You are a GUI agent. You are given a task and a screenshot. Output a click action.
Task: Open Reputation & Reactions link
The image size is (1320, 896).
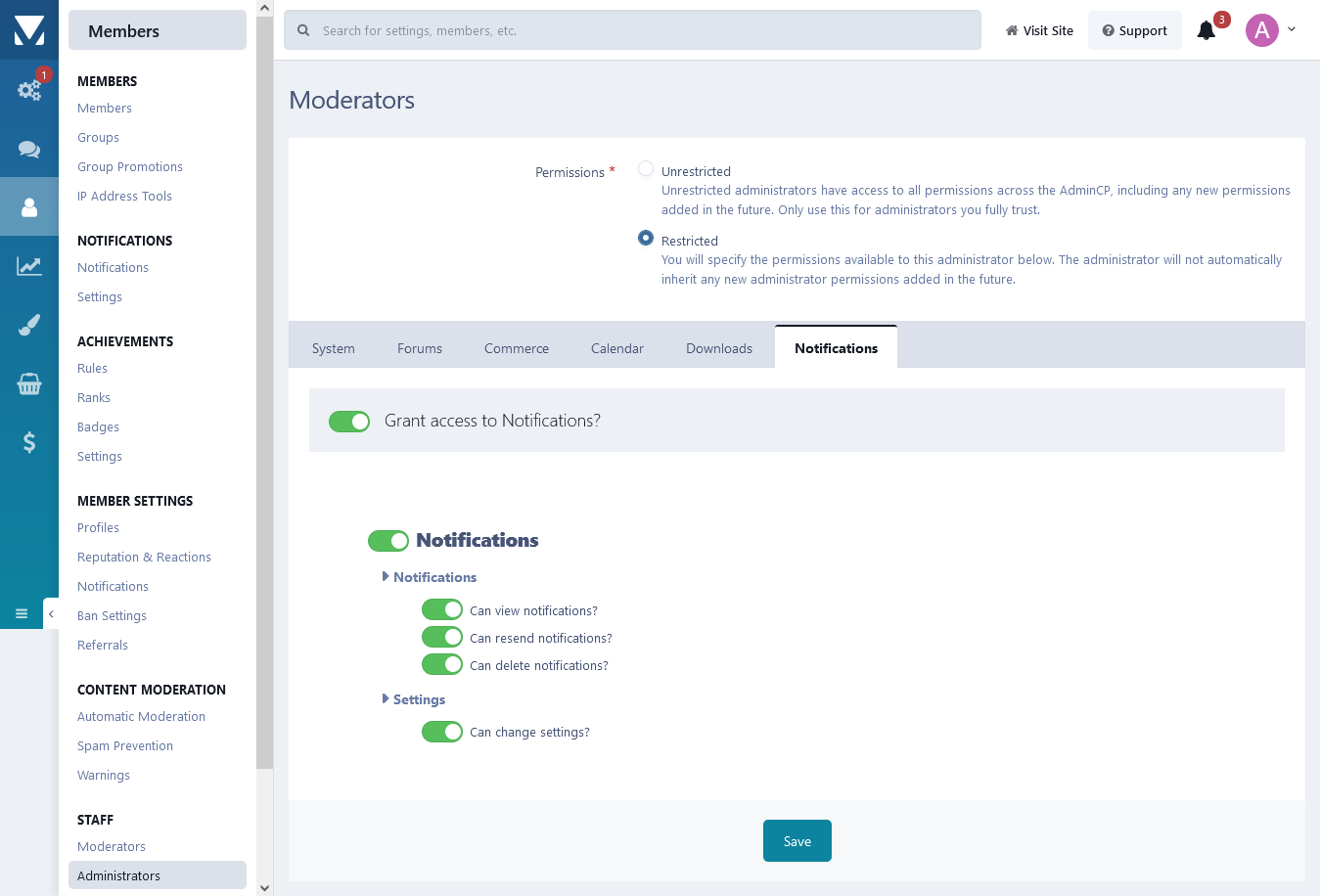[144, 557]
